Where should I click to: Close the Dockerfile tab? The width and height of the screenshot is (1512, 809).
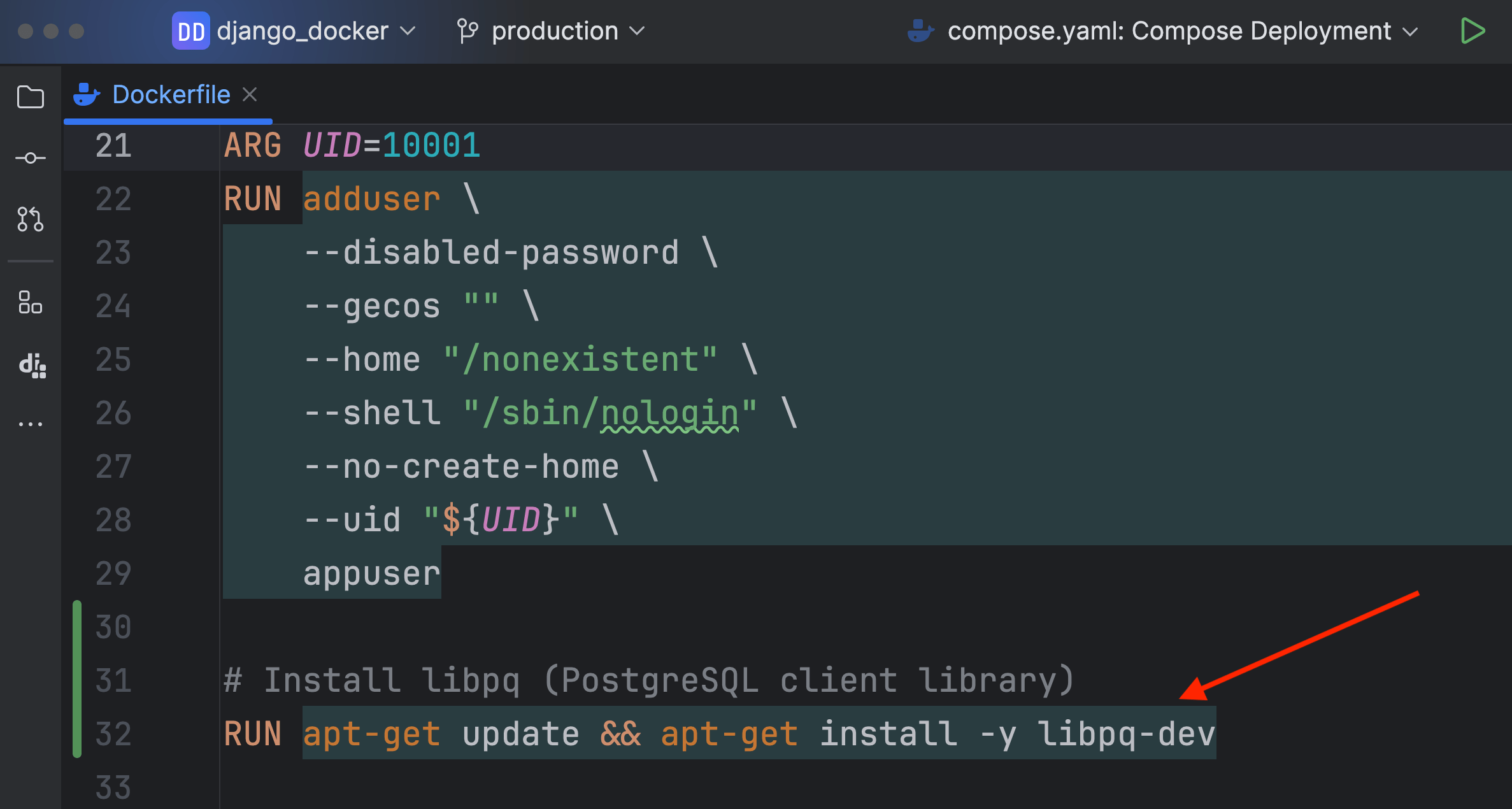(250, 95)
